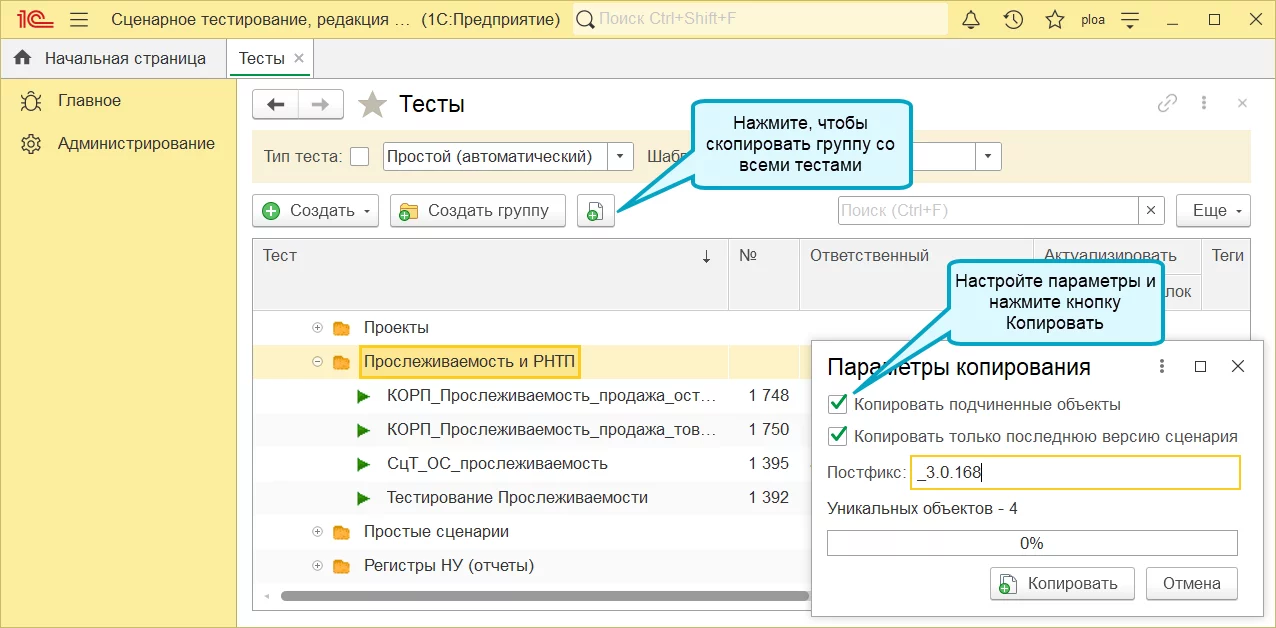The width and height of the screenshot is (1276, 628).
Task: Click the Отмена button
Action: [1191, 583]
